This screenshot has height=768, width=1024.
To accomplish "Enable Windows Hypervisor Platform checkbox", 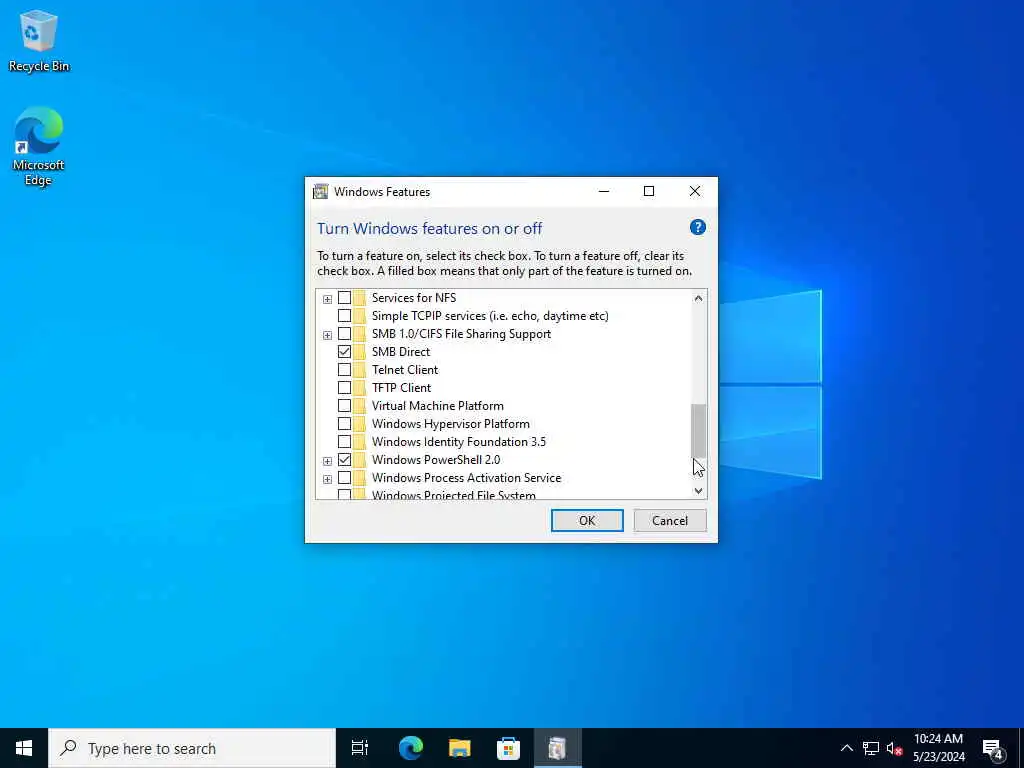I will click(344, 424).
